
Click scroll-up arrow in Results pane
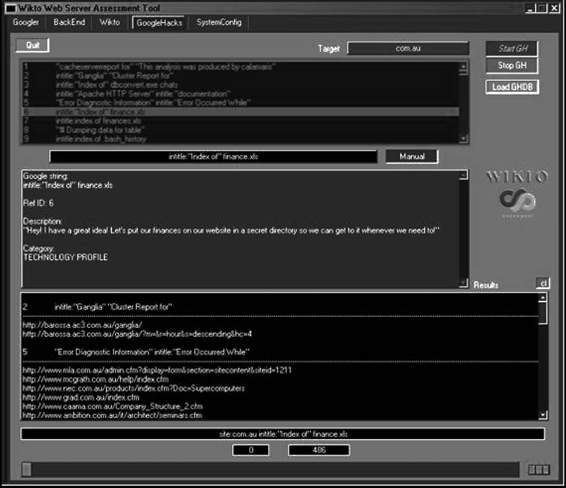tap(543, 298)
